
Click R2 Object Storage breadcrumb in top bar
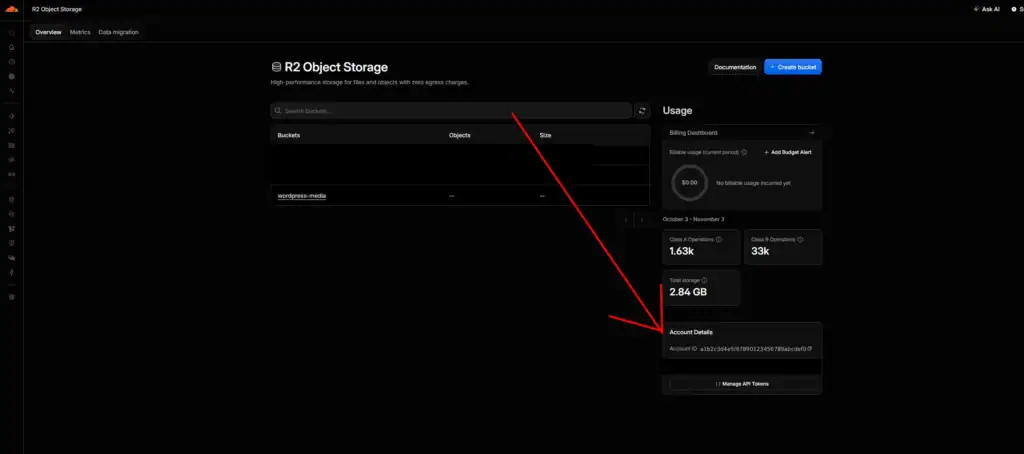(57, 9)
